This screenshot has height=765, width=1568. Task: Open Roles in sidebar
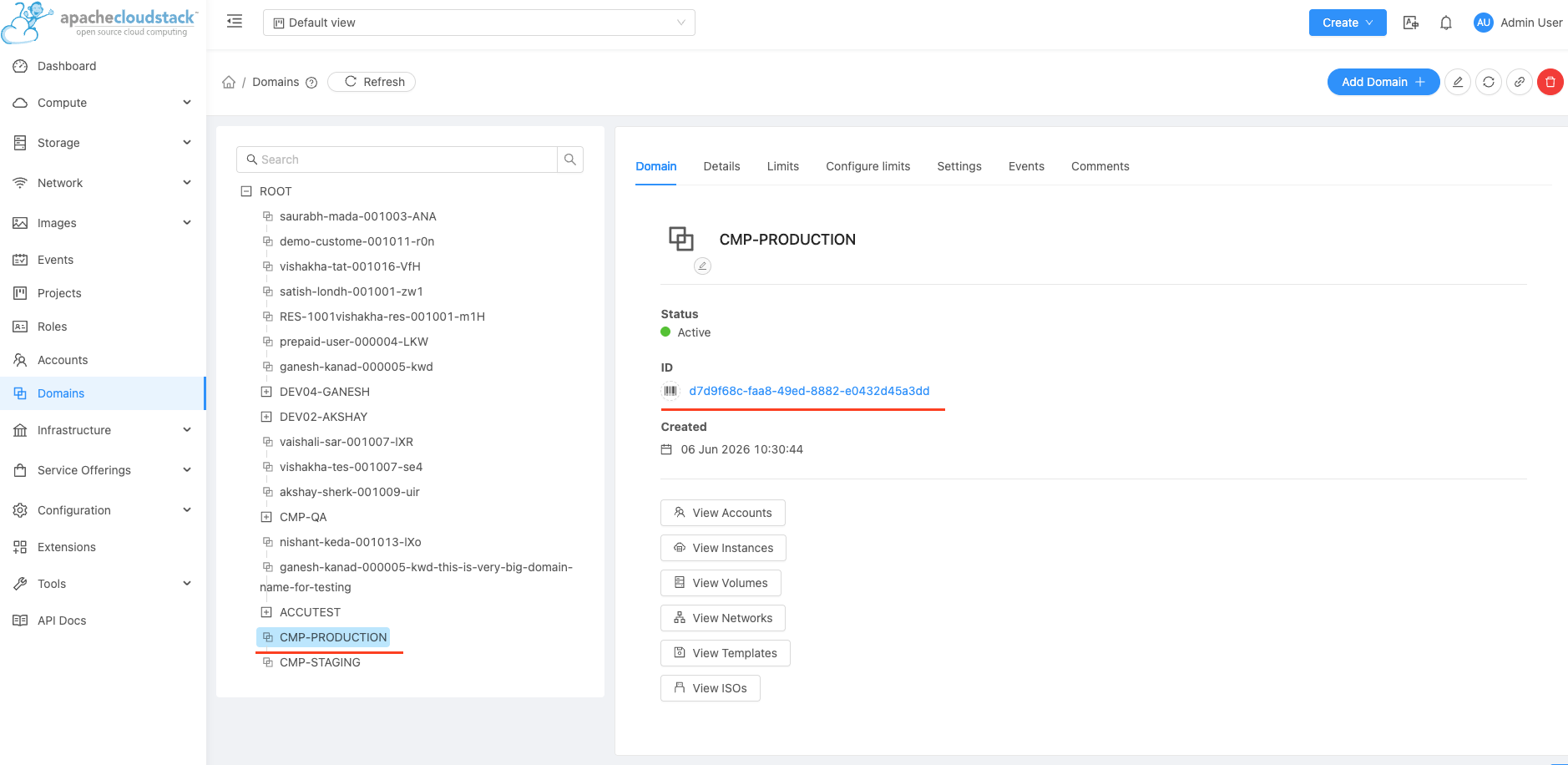coord(103,327)
